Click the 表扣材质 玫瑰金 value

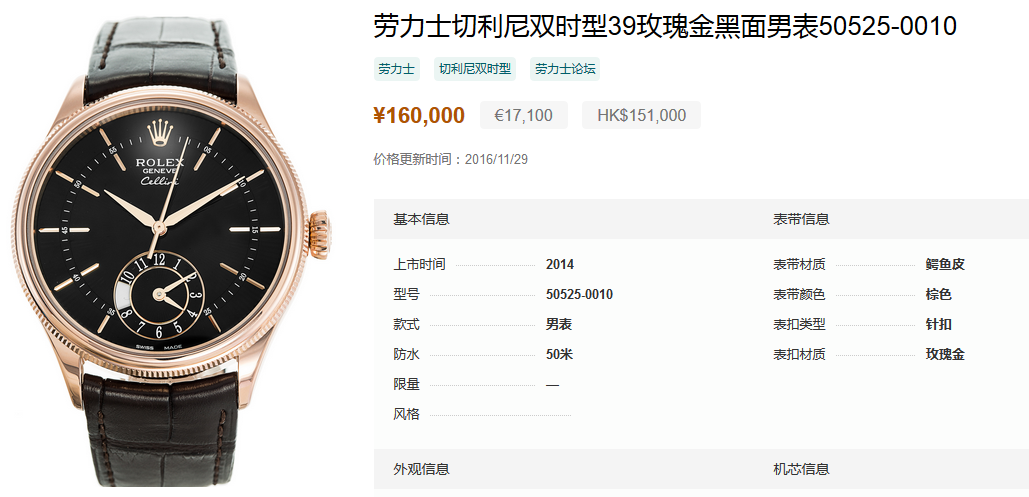pos(945,355)
